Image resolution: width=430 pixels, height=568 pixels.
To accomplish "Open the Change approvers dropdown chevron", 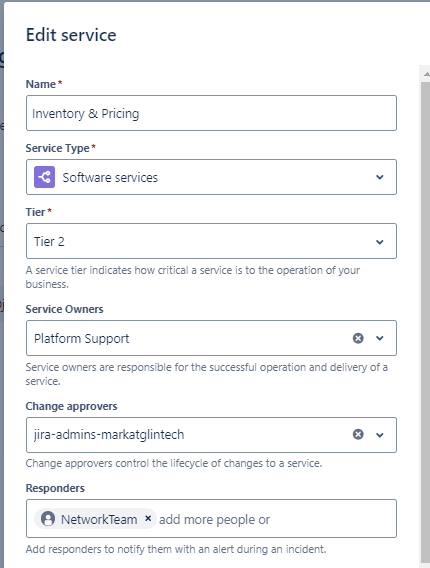I will pyautogui.click(x=379, y=435).
